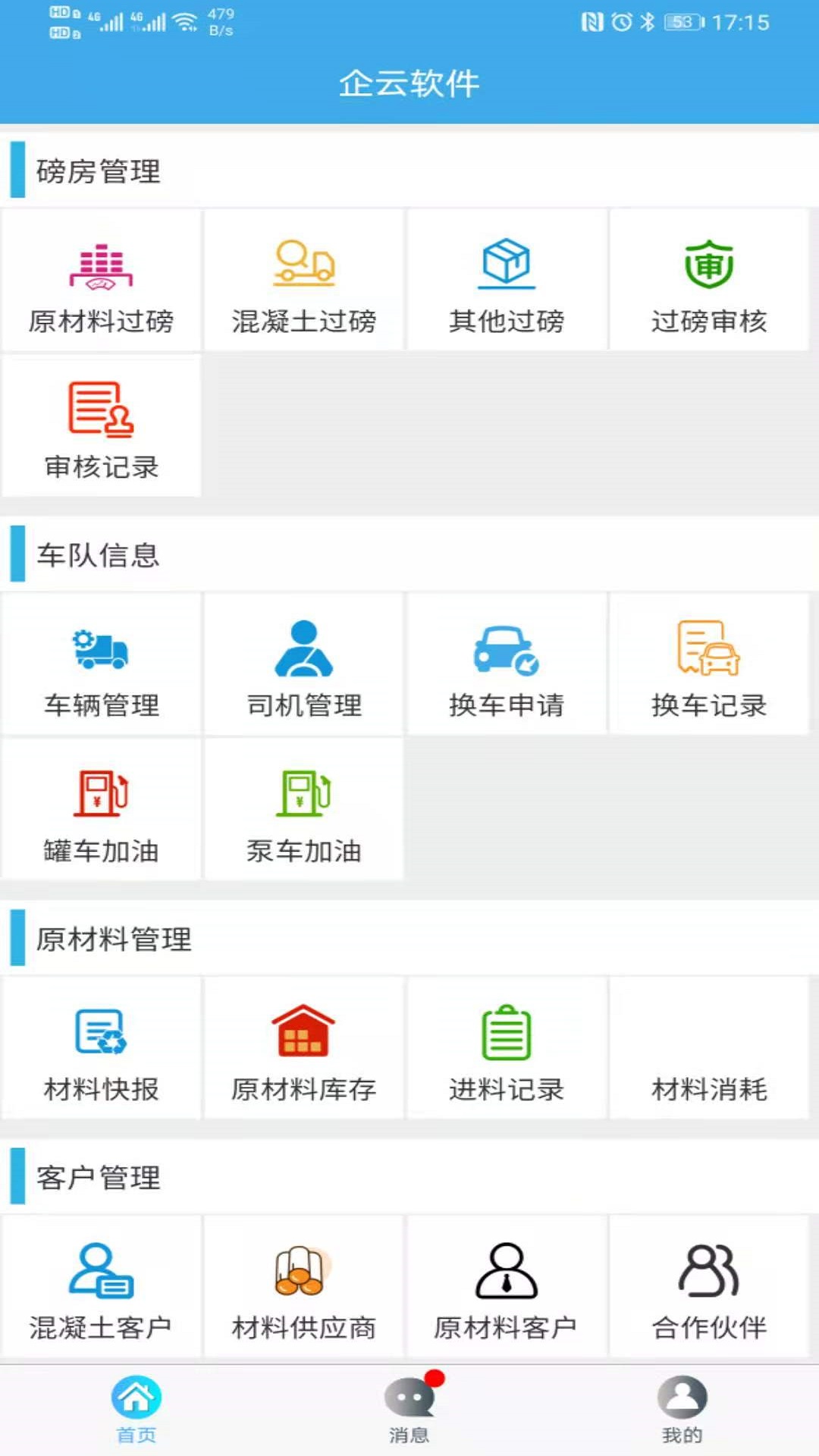Open 车辆管理 vehicle management icon
Screen dimensions: 819x1456
101,650
